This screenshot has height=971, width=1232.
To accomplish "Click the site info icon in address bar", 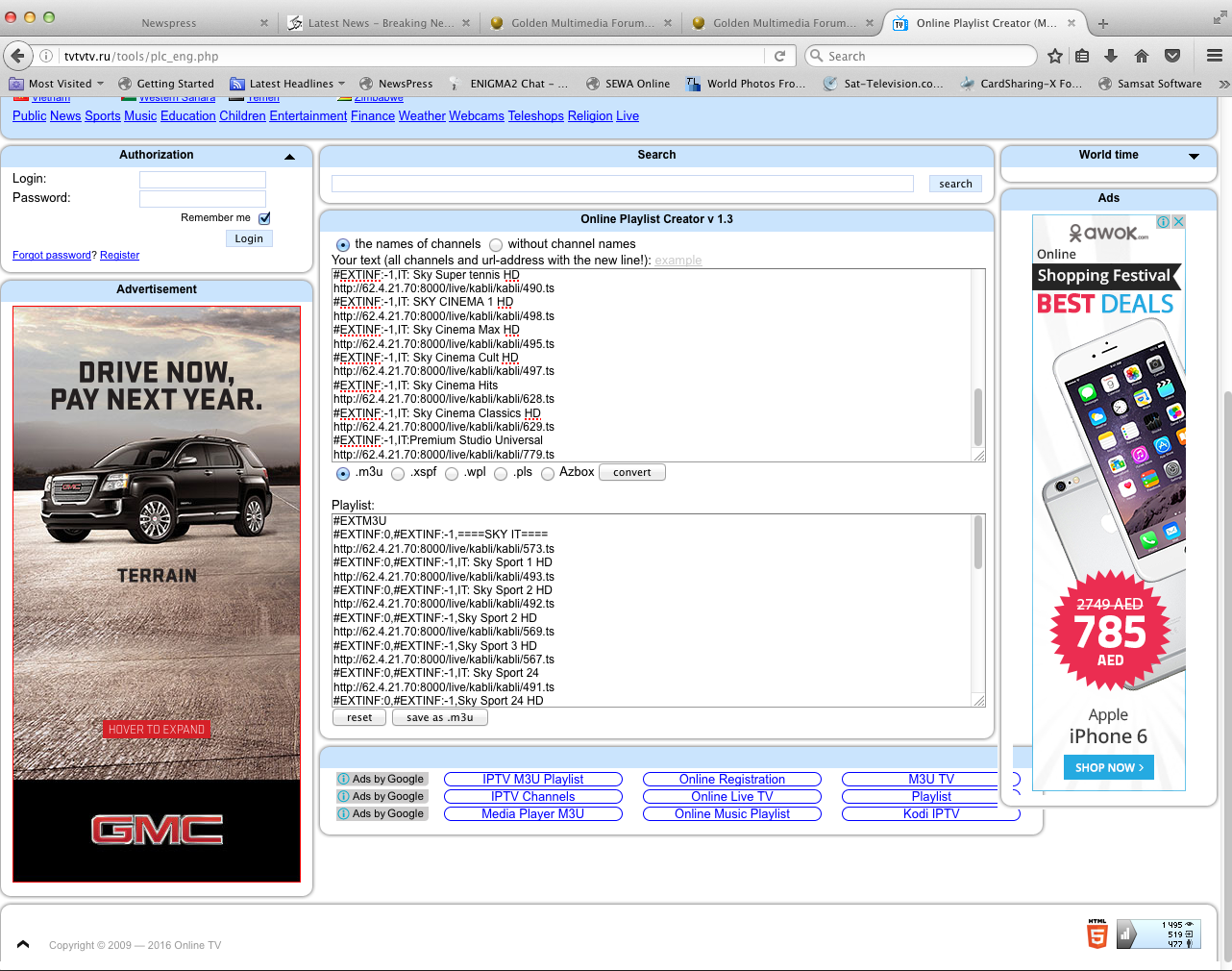I will coord(46,56).
